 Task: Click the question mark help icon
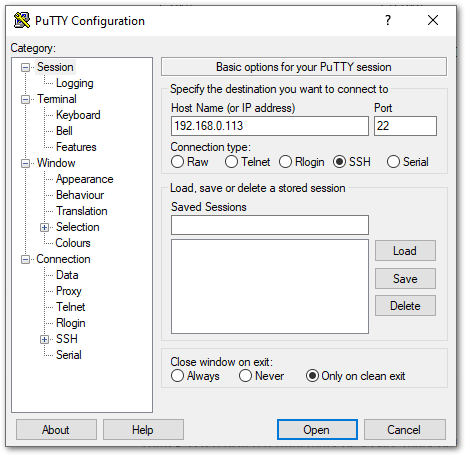[388, 20]
